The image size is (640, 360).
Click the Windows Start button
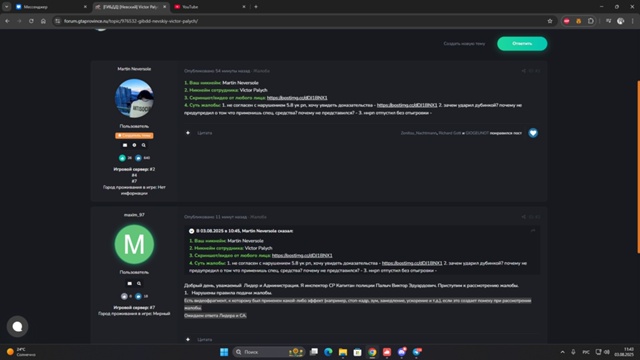224,352
